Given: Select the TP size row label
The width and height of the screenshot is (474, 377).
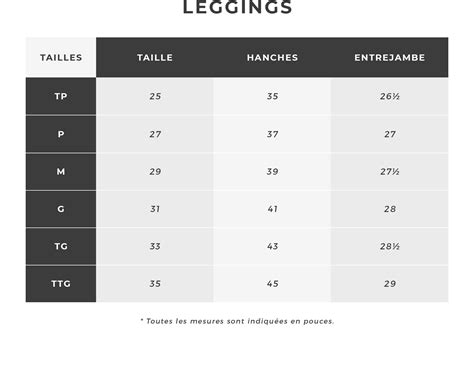Looking at the screenshot, I should click(61, 96).
